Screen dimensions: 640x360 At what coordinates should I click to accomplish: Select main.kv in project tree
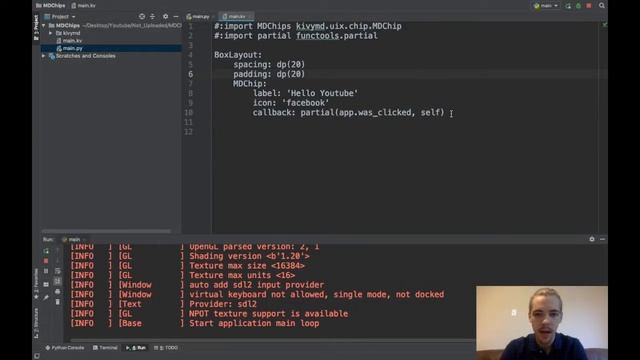(x=72, y=41)
